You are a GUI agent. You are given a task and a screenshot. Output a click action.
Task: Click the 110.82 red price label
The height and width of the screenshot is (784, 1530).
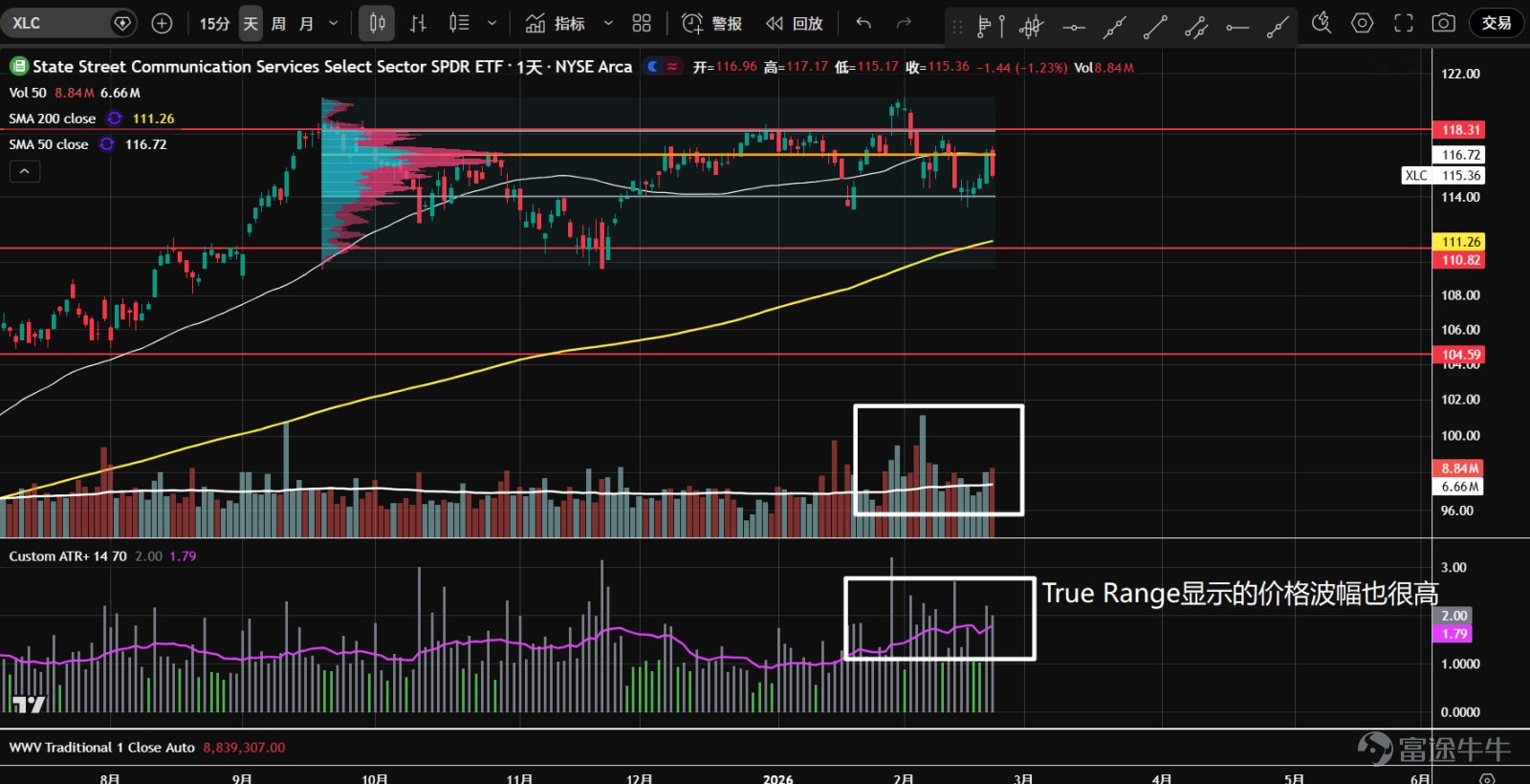[1459, 260]
